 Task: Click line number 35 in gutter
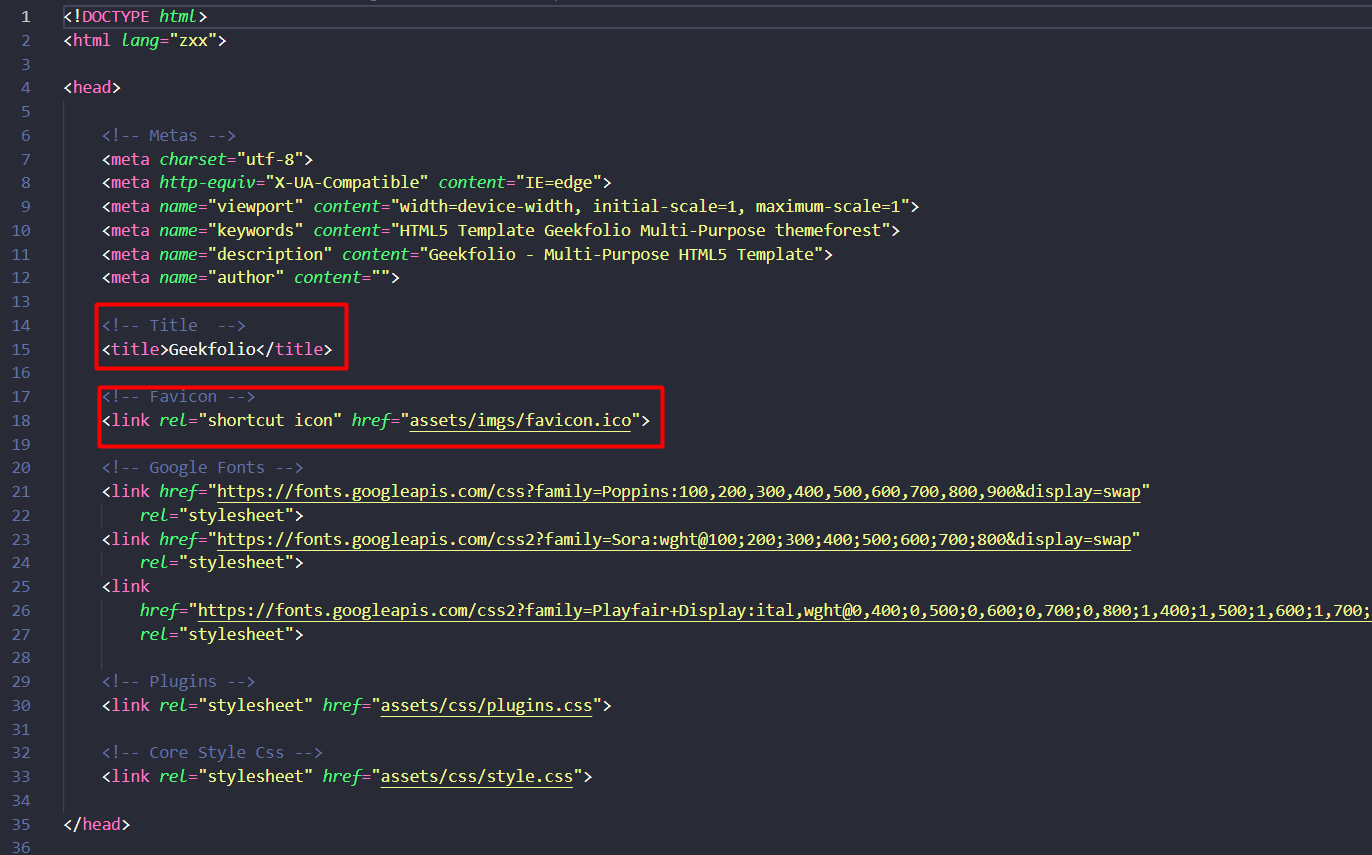coord(24,825)
